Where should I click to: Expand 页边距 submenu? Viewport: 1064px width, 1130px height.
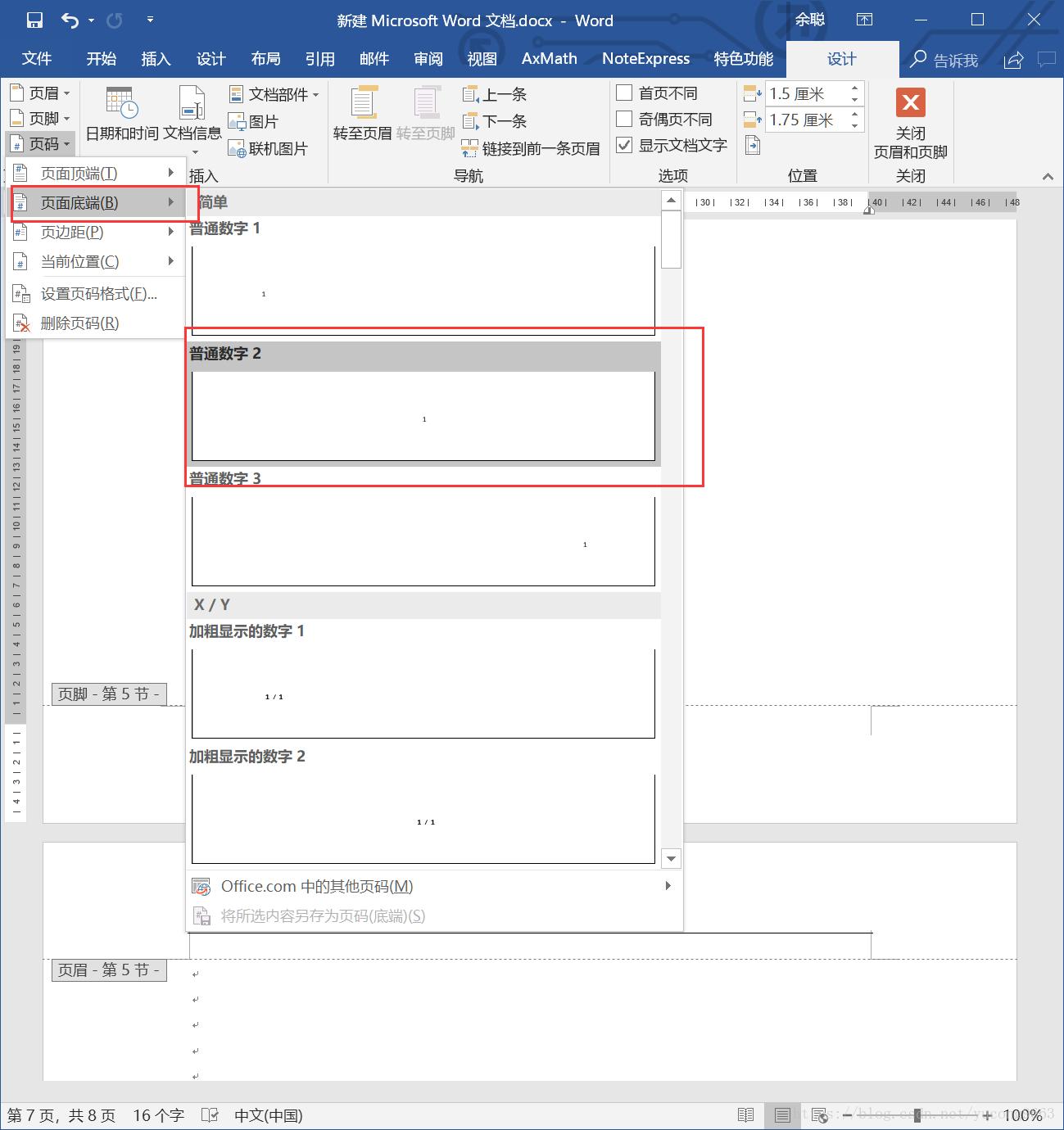coord(96,233)
